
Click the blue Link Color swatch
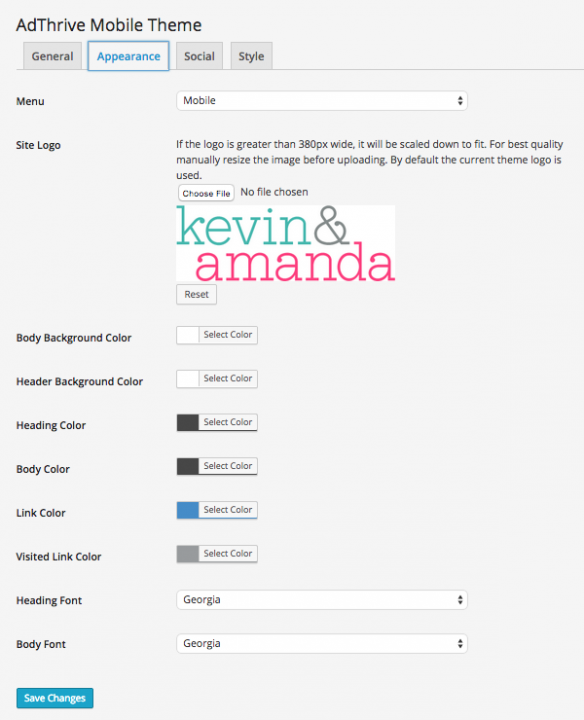click(x=188, y=510)
